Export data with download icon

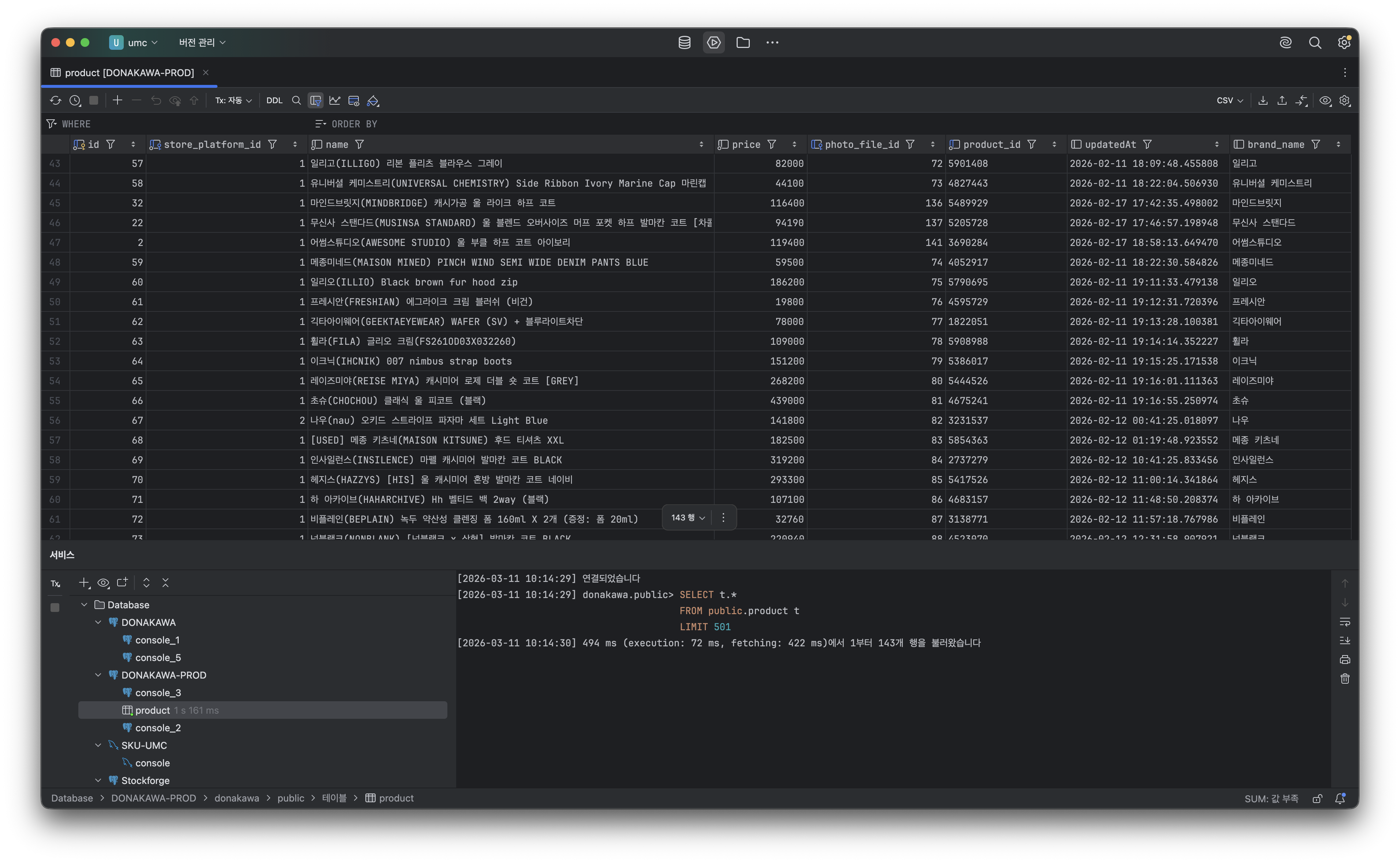pos(1263,100)
